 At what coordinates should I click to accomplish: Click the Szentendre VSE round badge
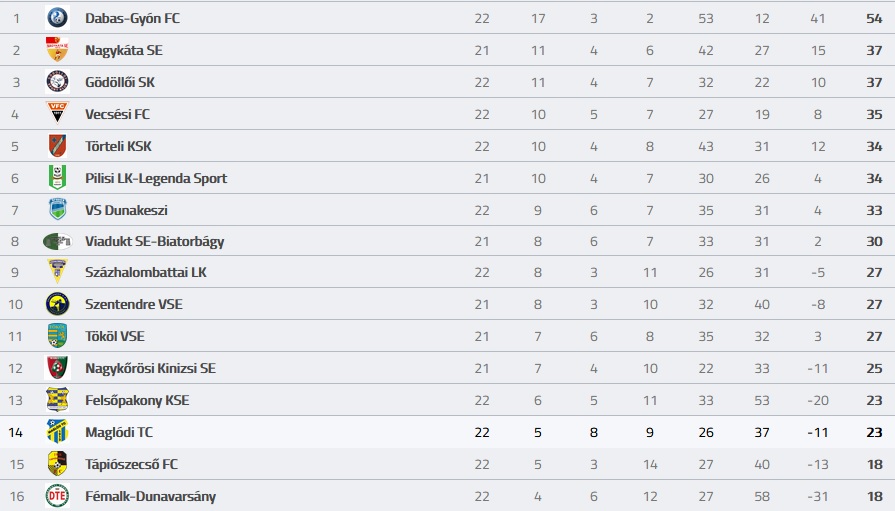point(57,304)
